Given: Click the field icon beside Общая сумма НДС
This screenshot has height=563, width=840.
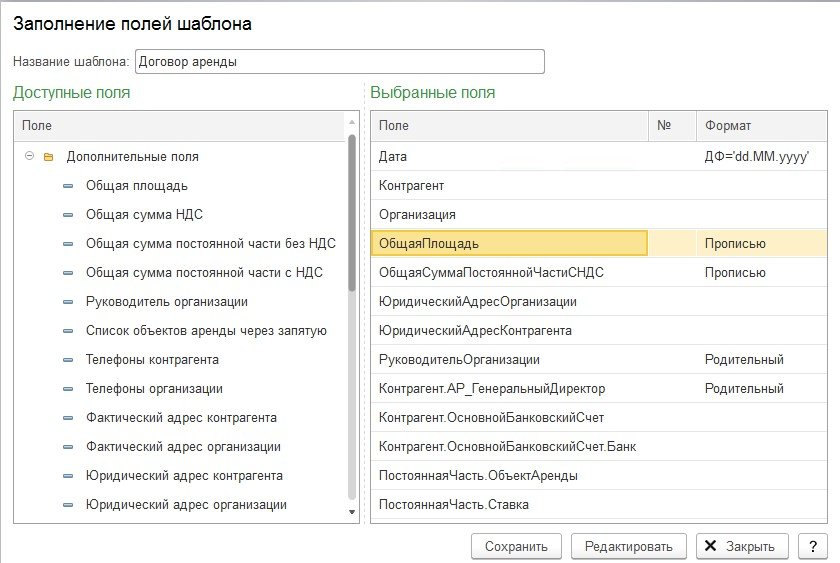Looking at the screenshot, I should pyautogui.click(x=68, y=215).
